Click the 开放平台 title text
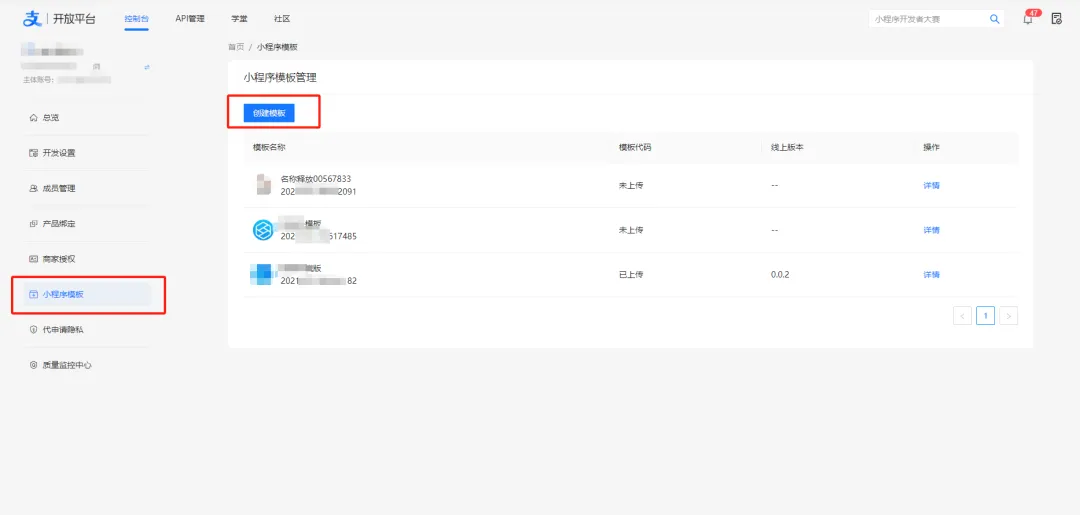Viewport: 1080px width, 515px height. click(x=74, y=19)
